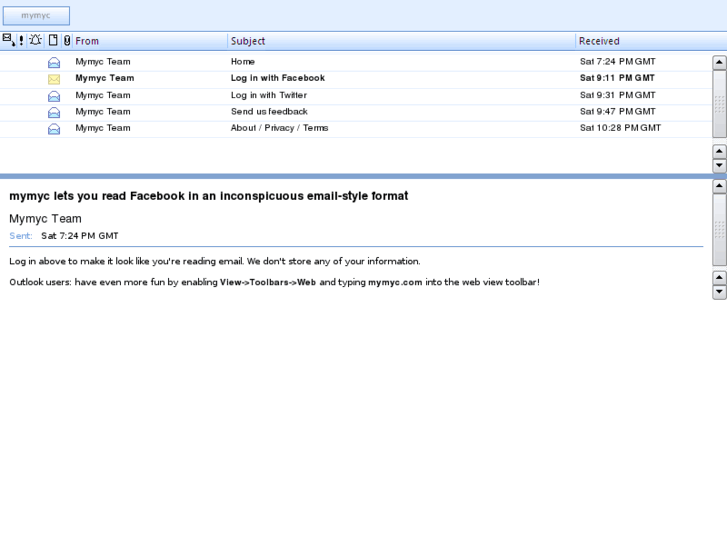Click preview pane lower up arrow button
Viewport: 727px width, 545px height.
719,278
